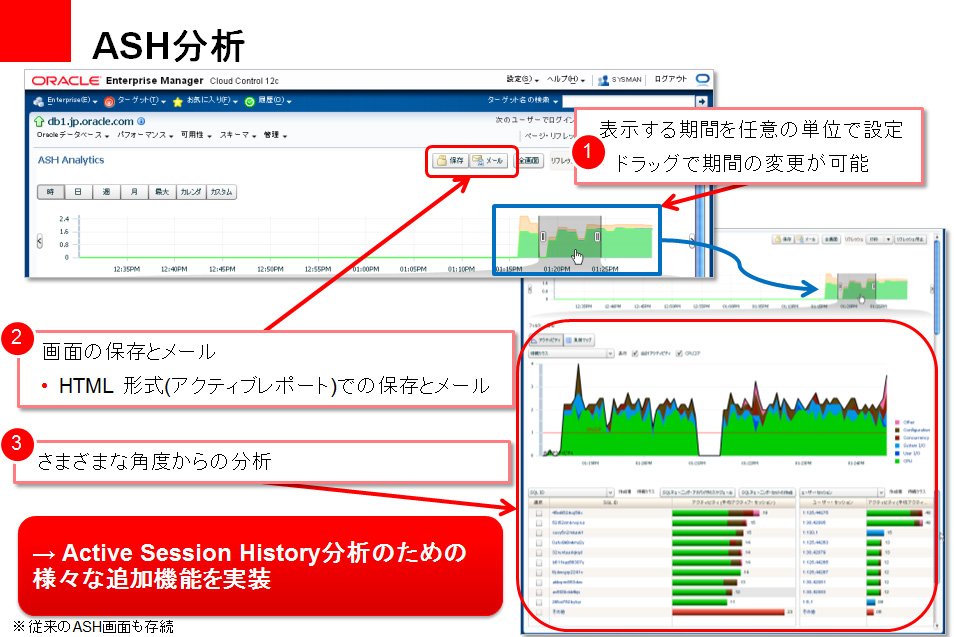Click the right scroll arrow of the timeline chart

click(x=691, y=242)
